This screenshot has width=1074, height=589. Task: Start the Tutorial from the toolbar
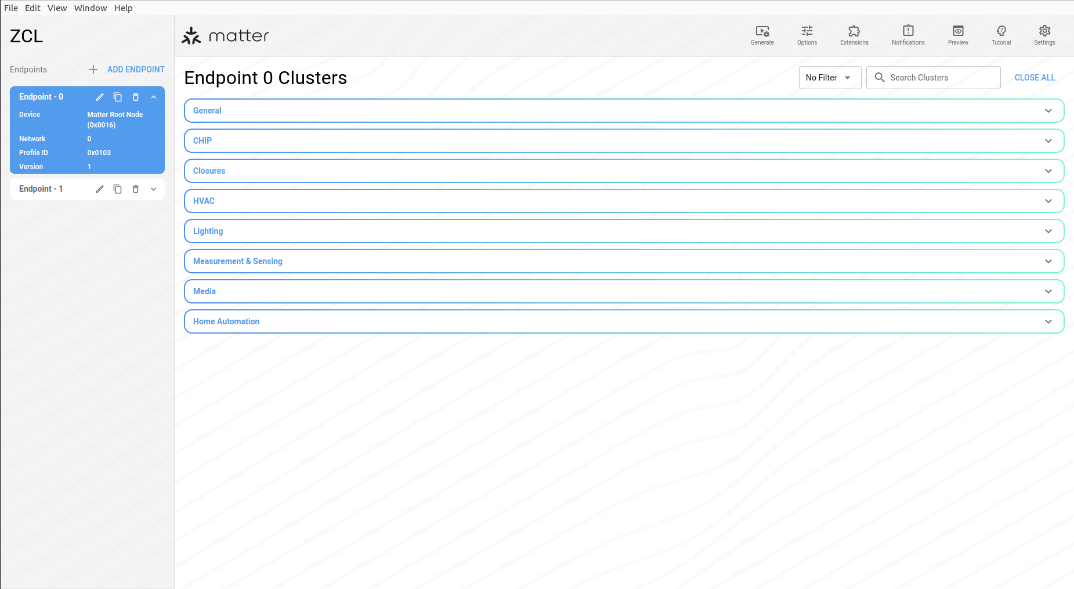coord(1001,32)
